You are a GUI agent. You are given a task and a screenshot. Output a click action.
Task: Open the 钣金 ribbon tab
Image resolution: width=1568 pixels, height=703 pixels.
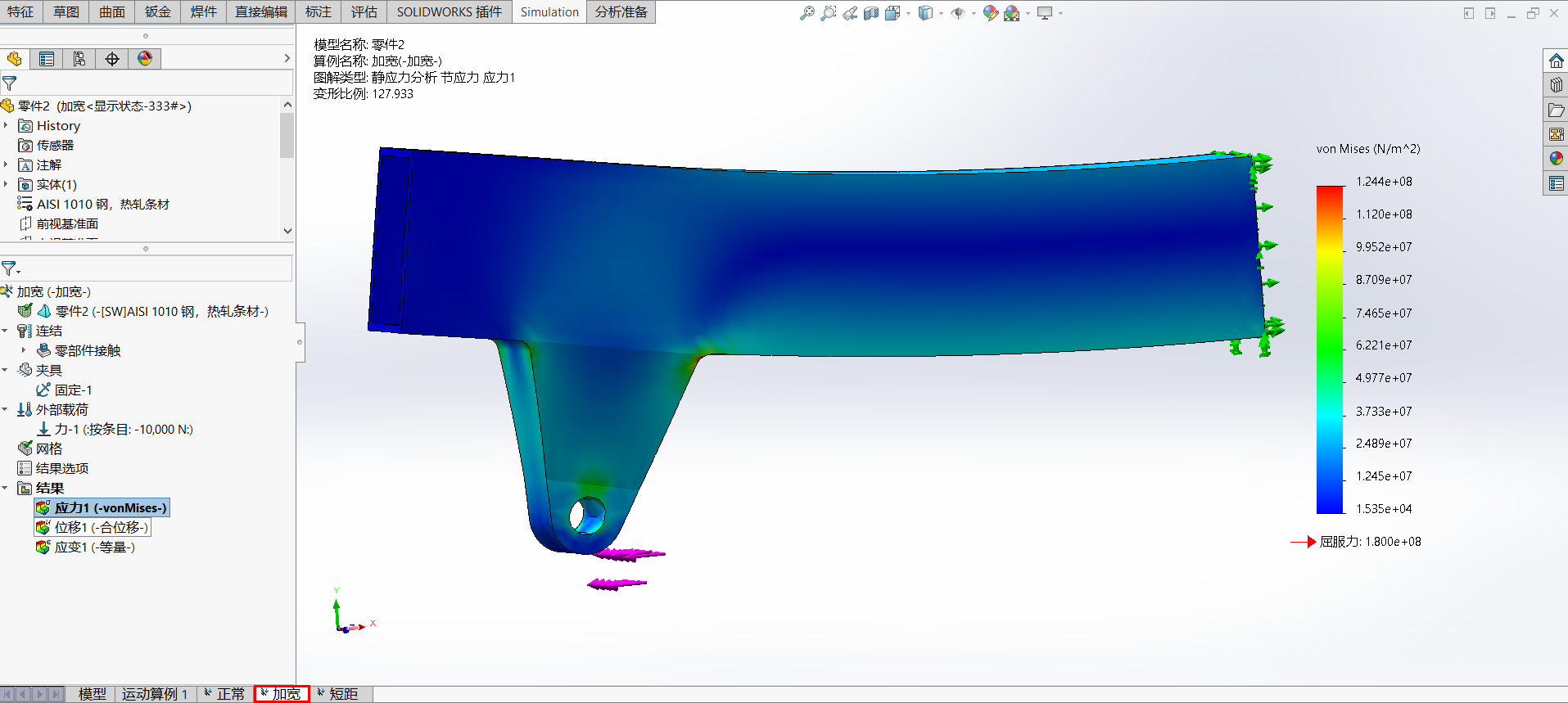158,11
